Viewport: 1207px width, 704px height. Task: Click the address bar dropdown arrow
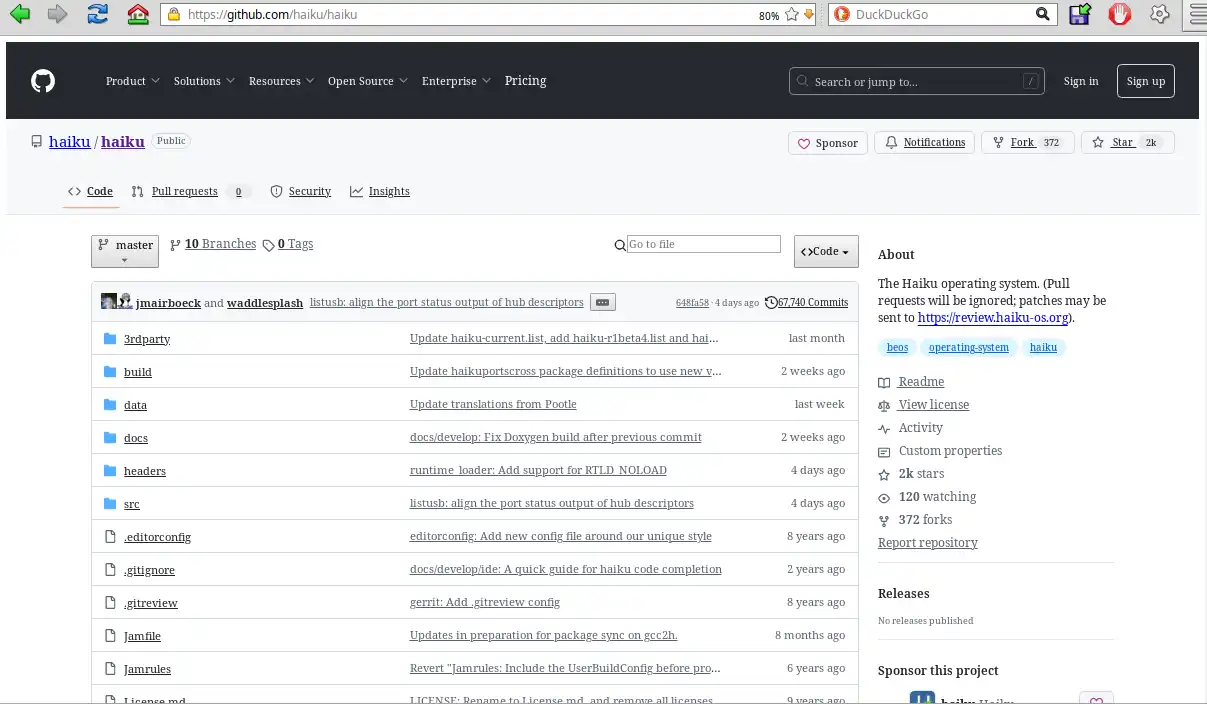pyautogui.click(x=809, y=14)
